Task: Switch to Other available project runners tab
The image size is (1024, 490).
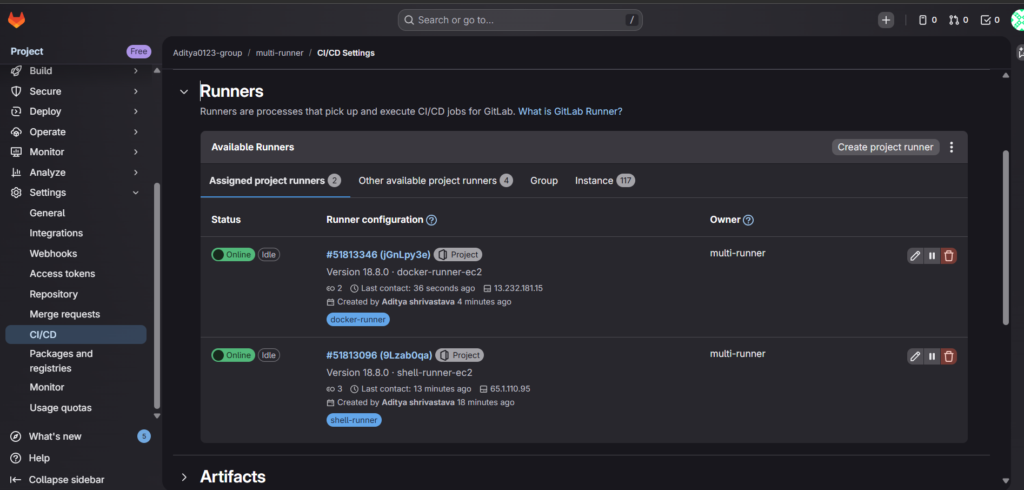Action: 427,181
